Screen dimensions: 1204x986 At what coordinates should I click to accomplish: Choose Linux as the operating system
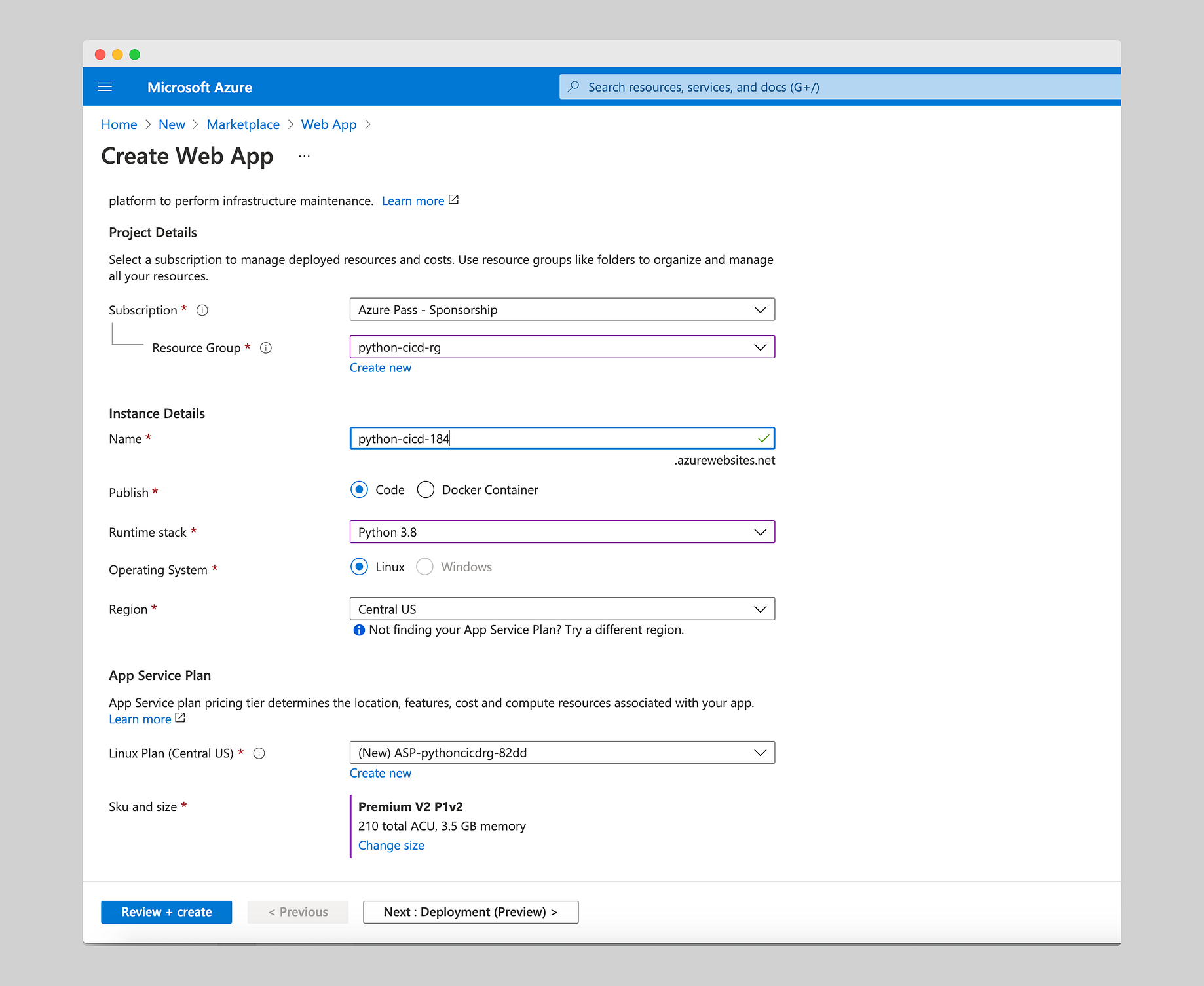point(359,567)
